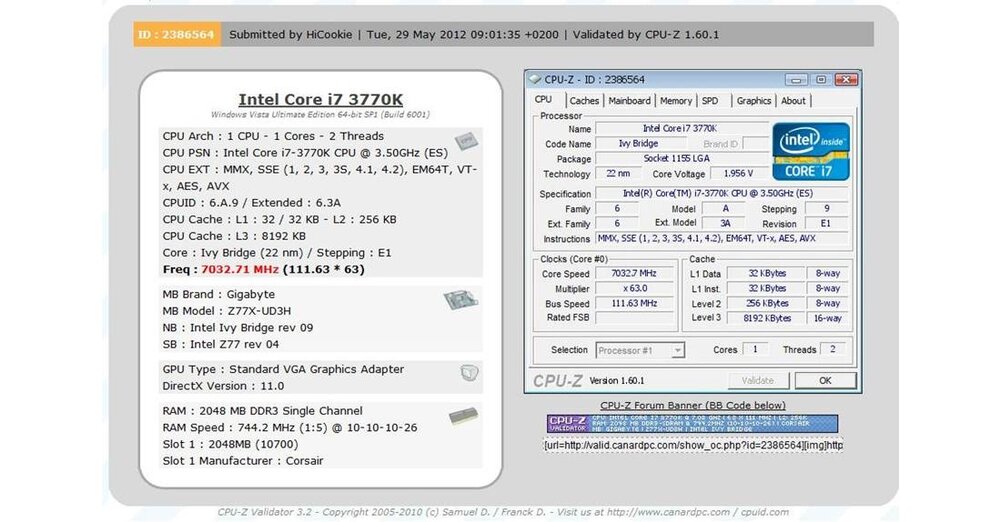Click the Revision value E1

point(827,223)
